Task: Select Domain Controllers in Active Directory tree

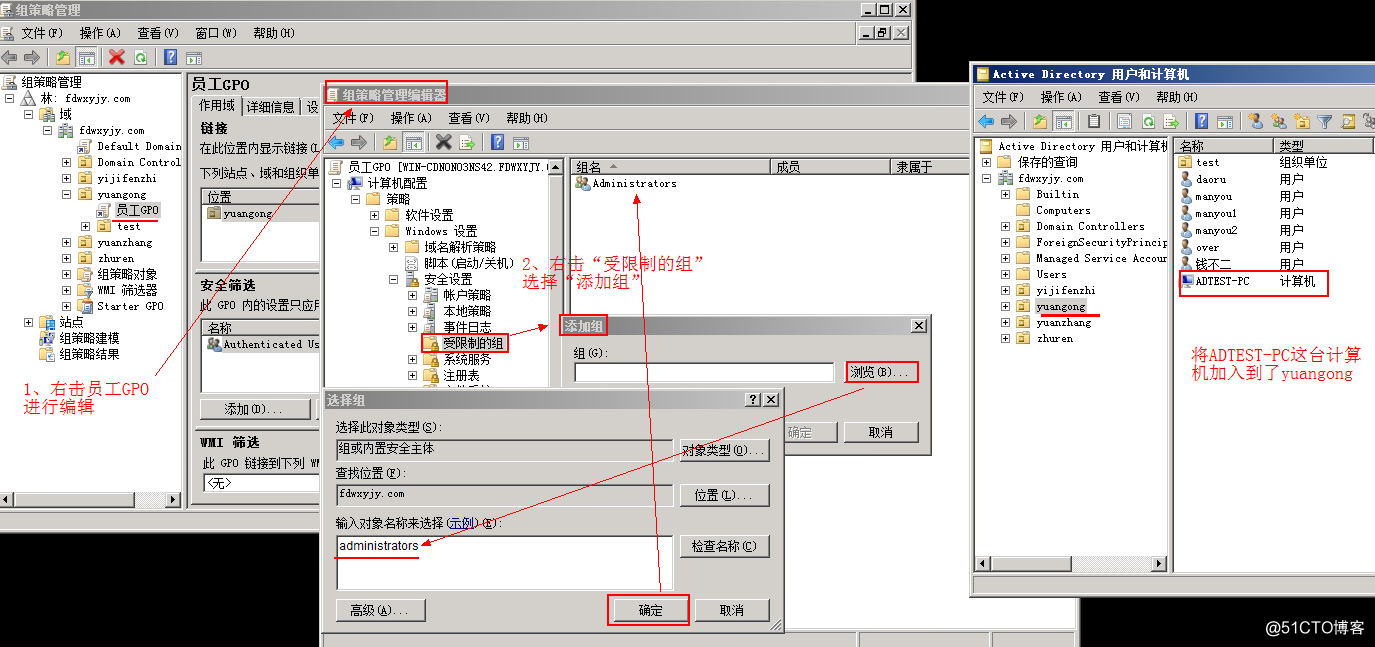Action: coord(1090,226)
